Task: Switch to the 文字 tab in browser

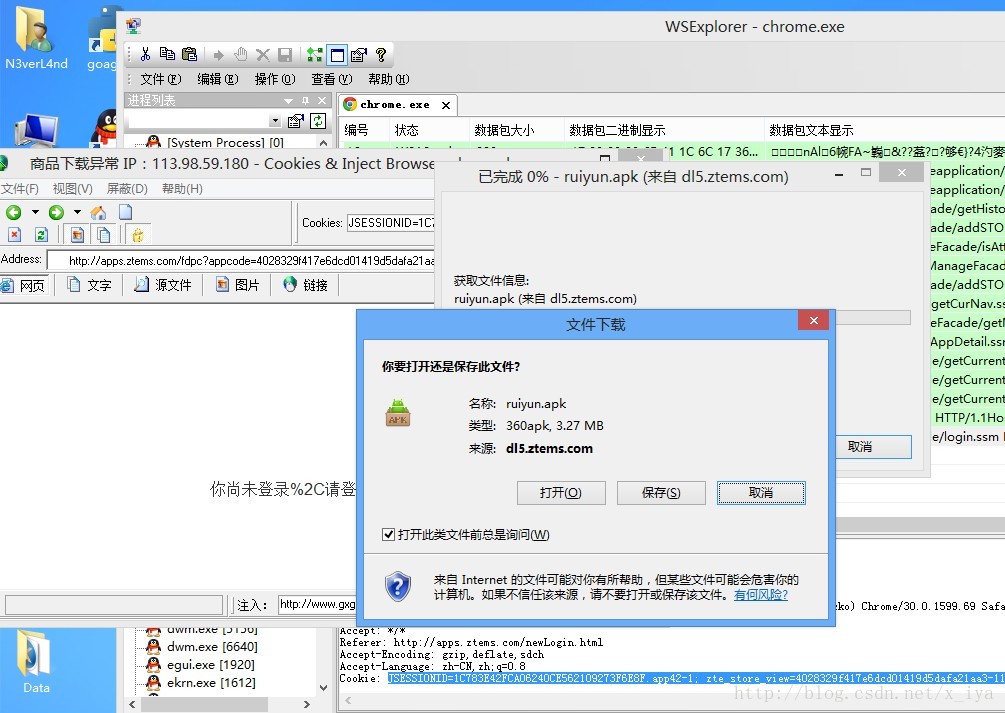Action: [x=90, y=285]
